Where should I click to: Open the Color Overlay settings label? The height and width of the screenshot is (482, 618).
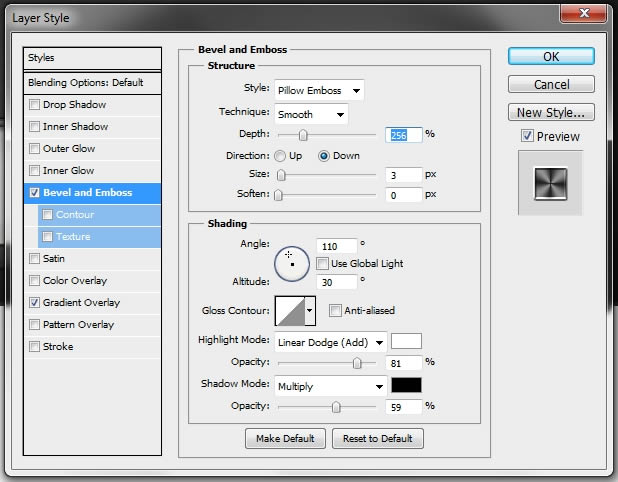pyautogui.click(x=75, y=281)
